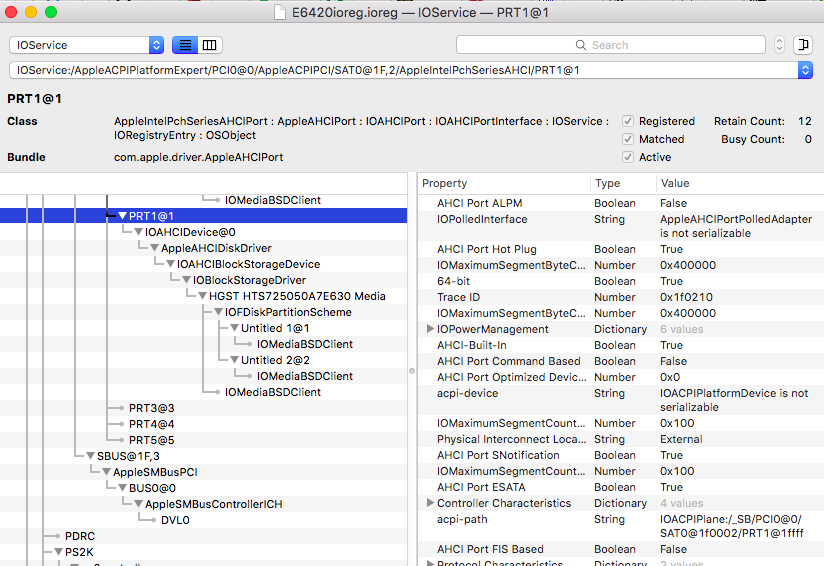Sort by the Type column header
The image size is (824, 566).
[x=622, y=183]
